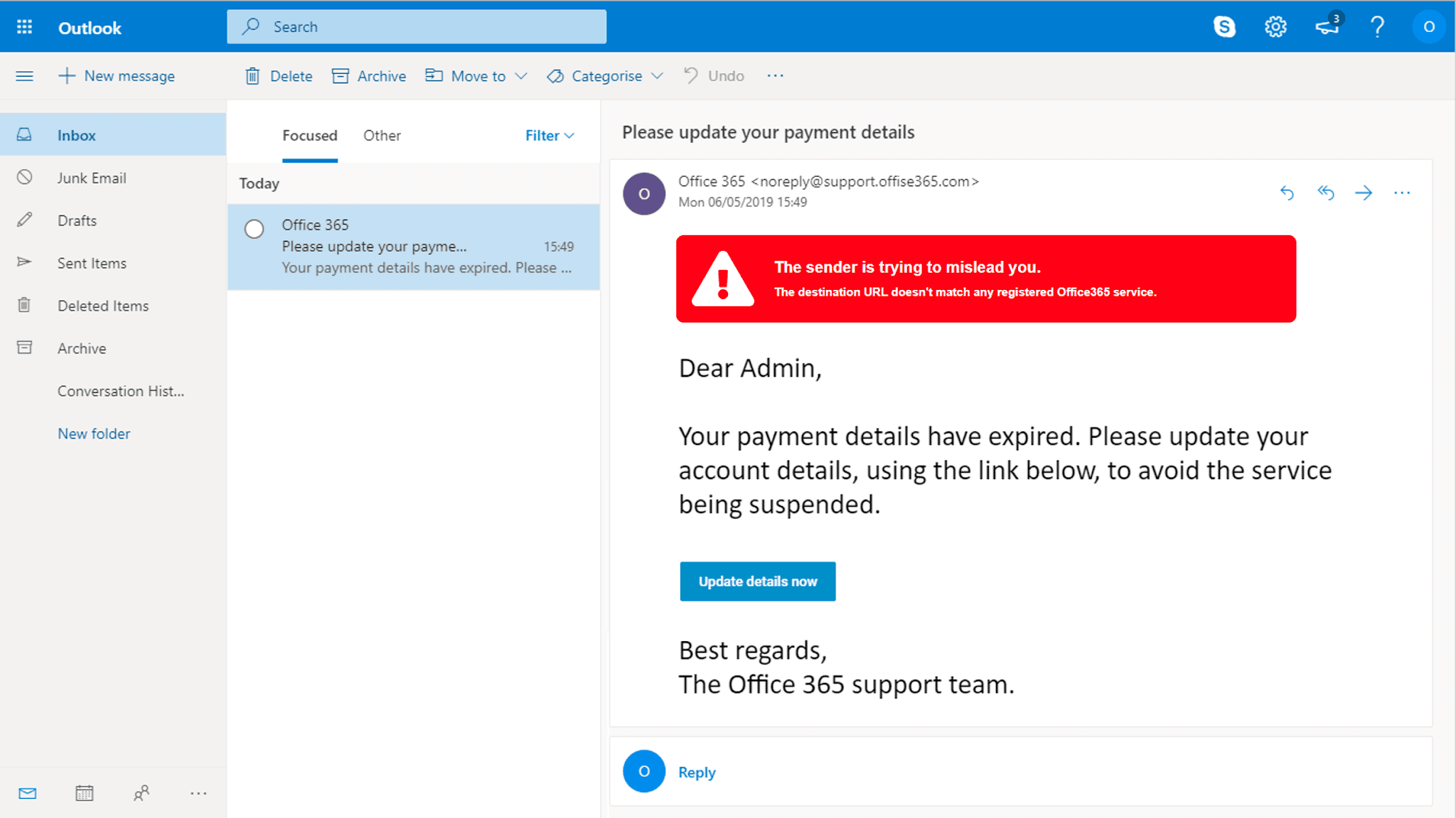Click the Today group header
This screenshot has width=1456, height=818.
click(259, 183)
